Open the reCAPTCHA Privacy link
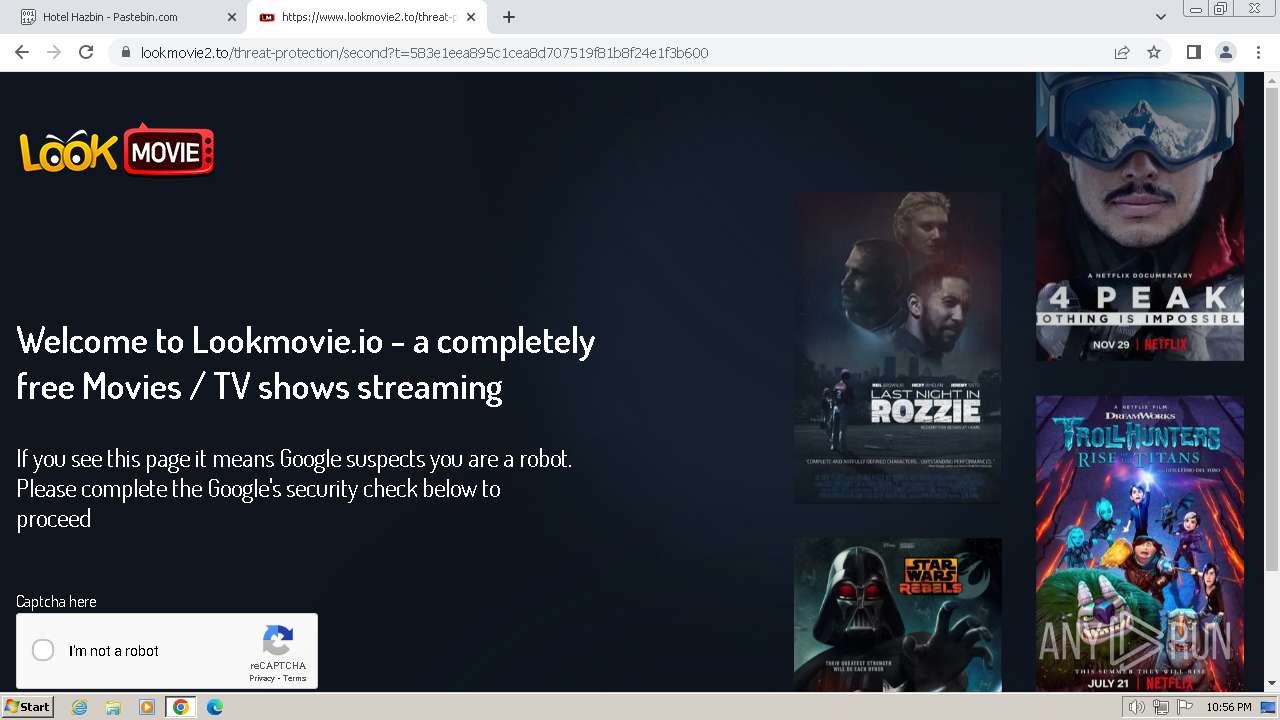Screen dimensions: 1280x720 point(262,678)
